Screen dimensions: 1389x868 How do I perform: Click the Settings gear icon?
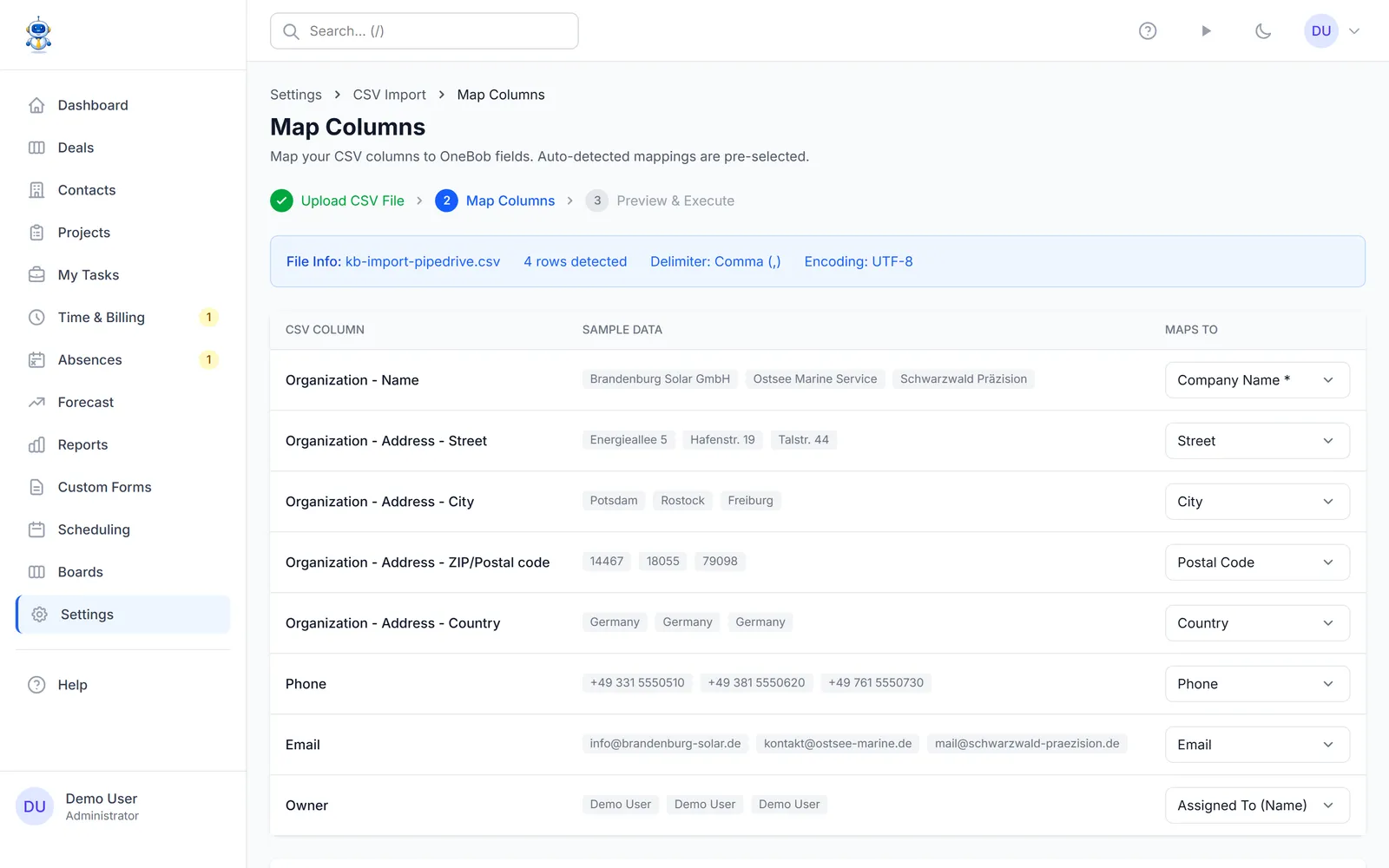(x=39, y=615)
